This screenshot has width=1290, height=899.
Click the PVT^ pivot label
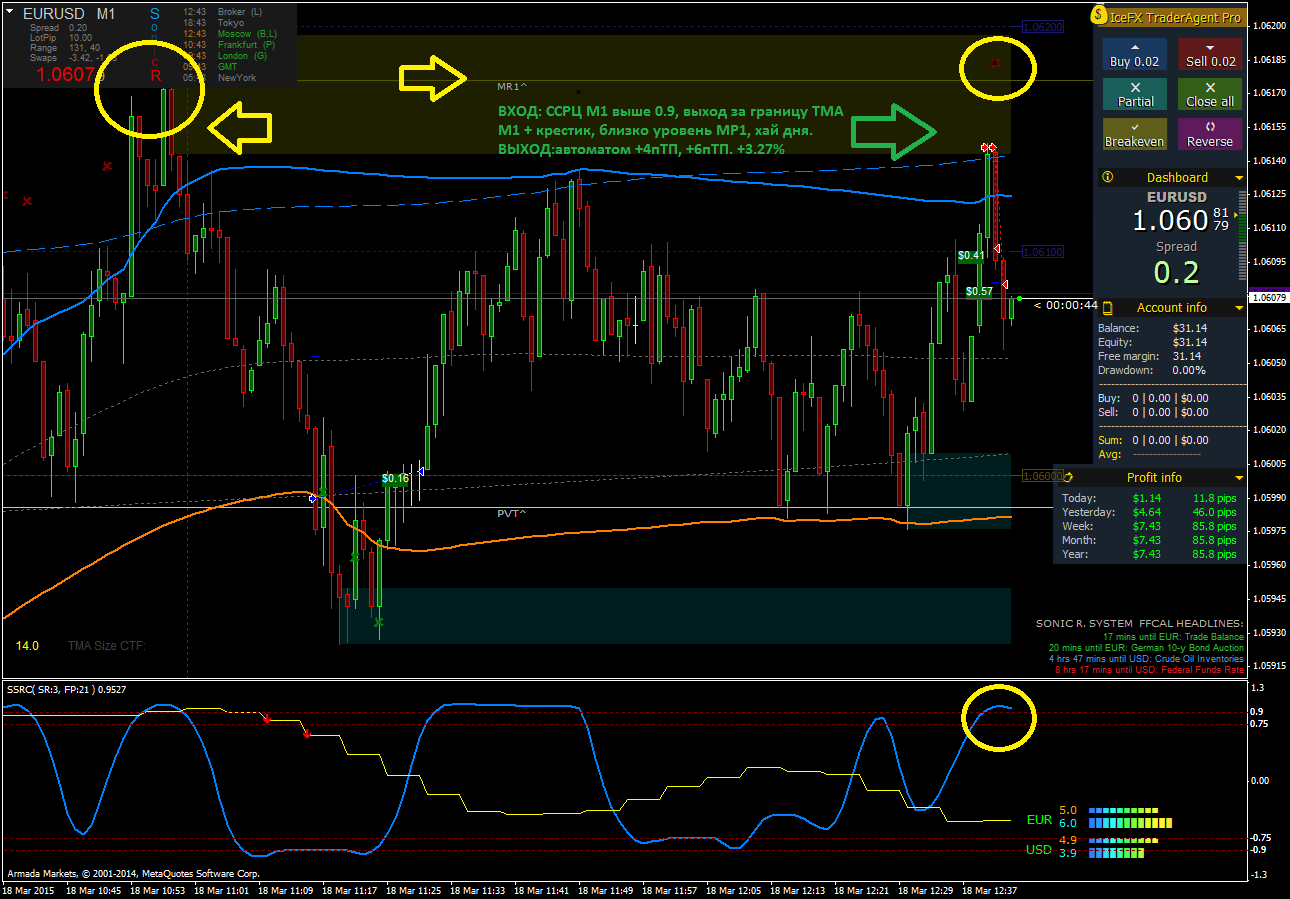[x=512, y=513]
